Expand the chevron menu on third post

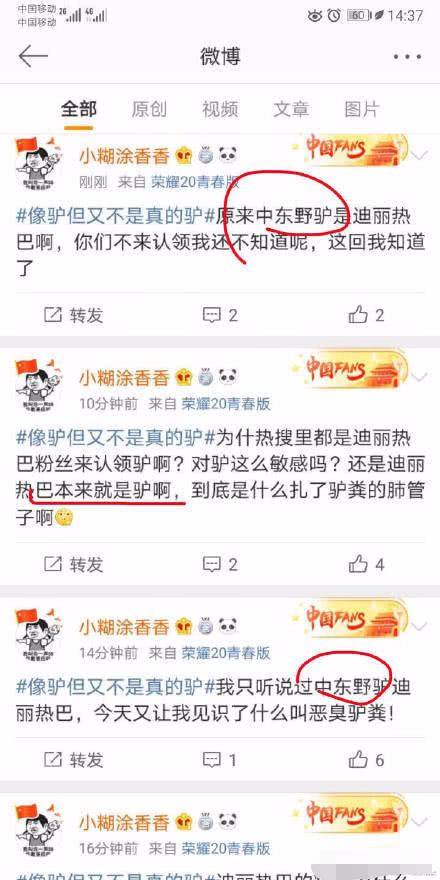click(419, 626)
